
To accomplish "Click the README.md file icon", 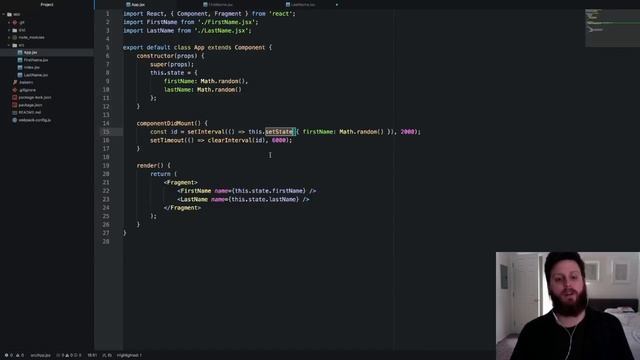I will tap(15, 112).
